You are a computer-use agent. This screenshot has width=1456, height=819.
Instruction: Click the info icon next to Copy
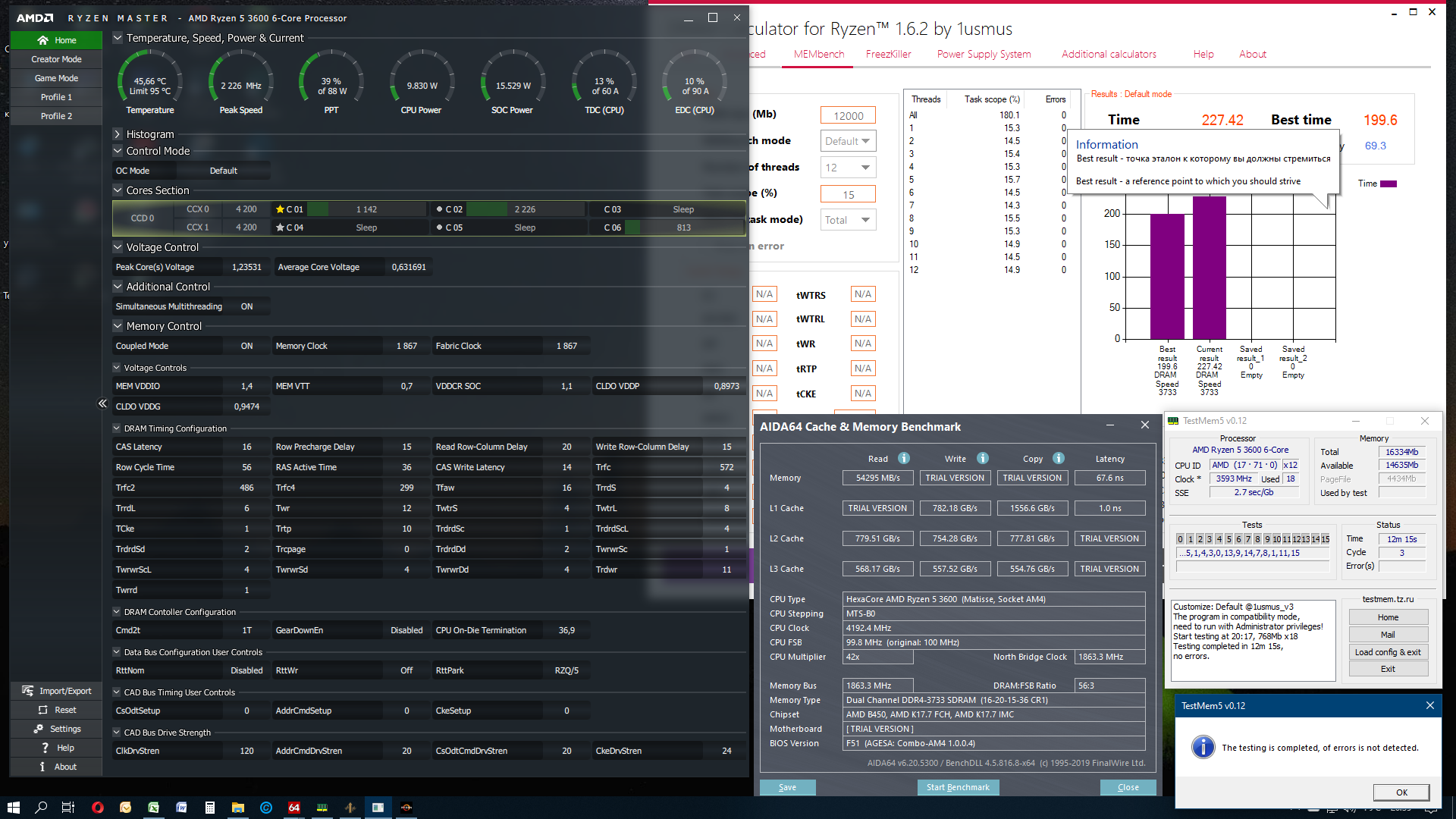(1059, 458)
